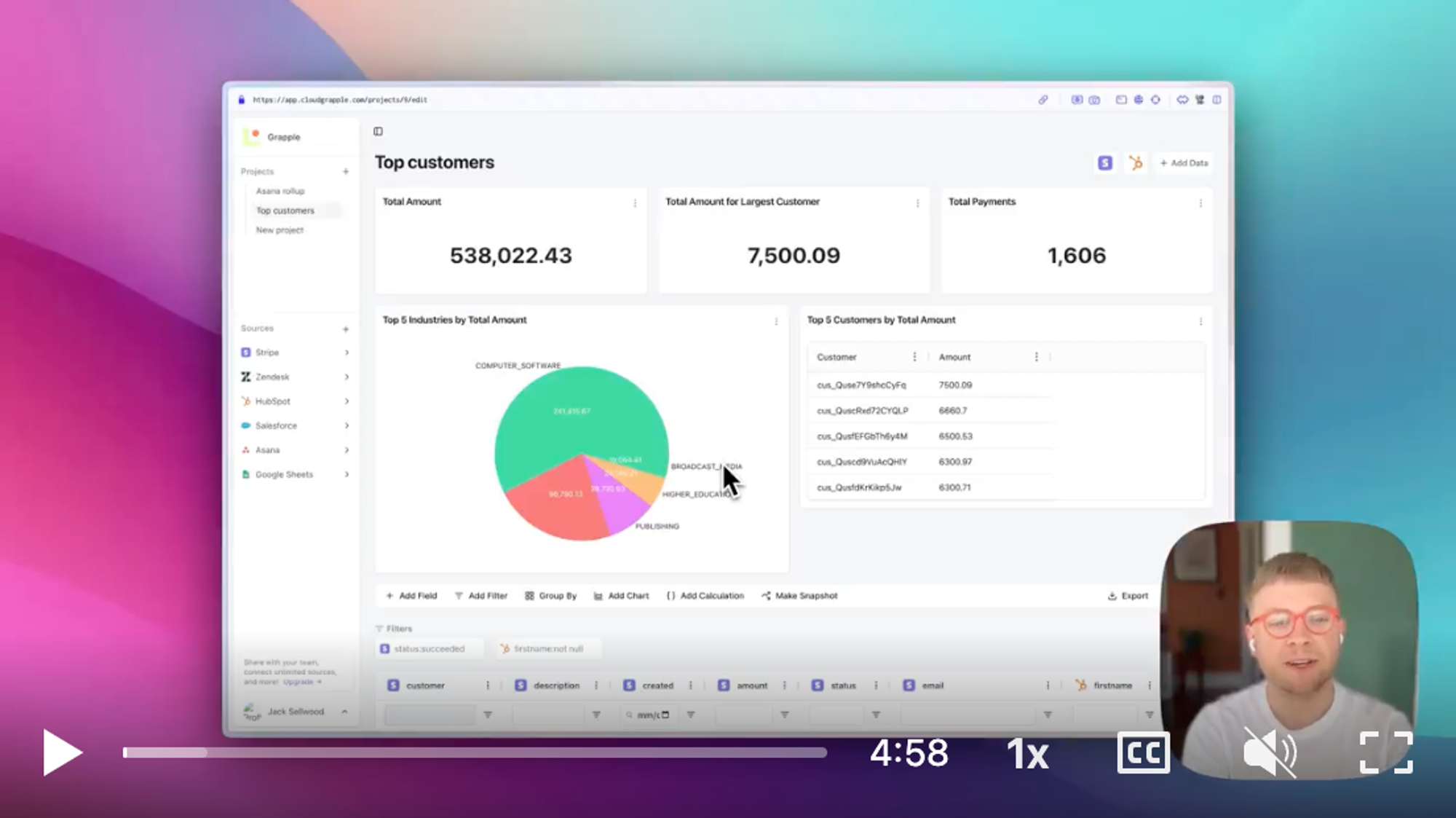1456x818 pixels.
Task: Open the Asana rollup project
Action: pyautogui.click(x=280, y=191)
